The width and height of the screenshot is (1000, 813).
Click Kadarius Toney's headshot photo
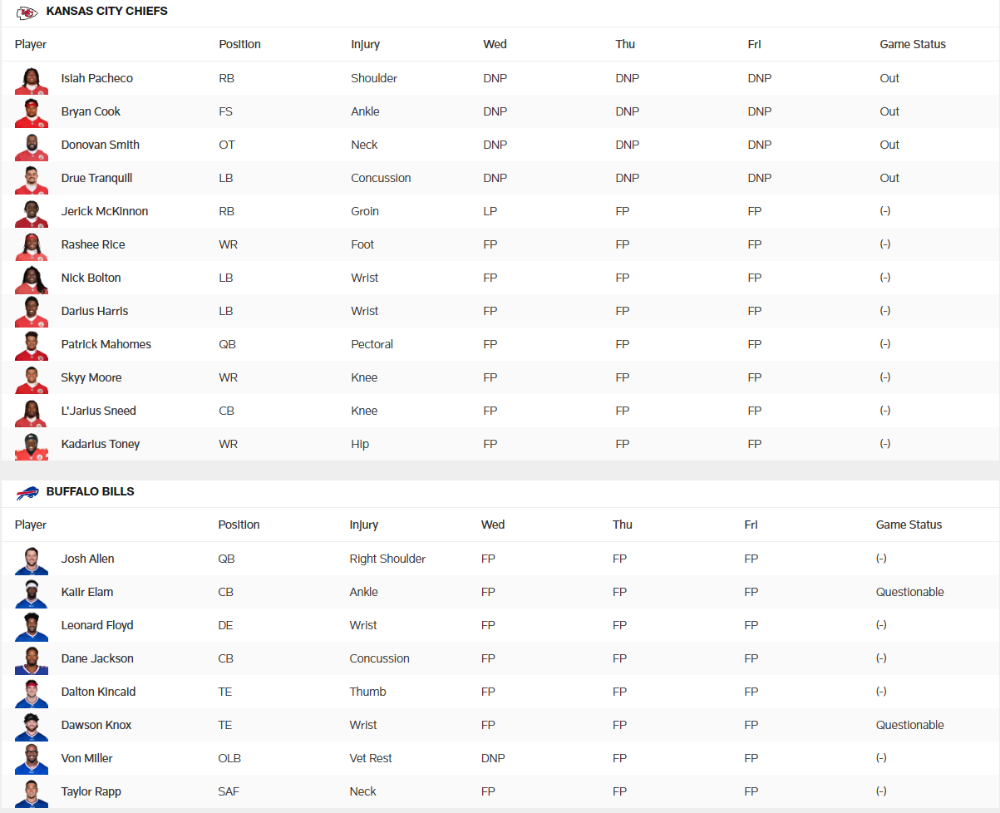31,446
